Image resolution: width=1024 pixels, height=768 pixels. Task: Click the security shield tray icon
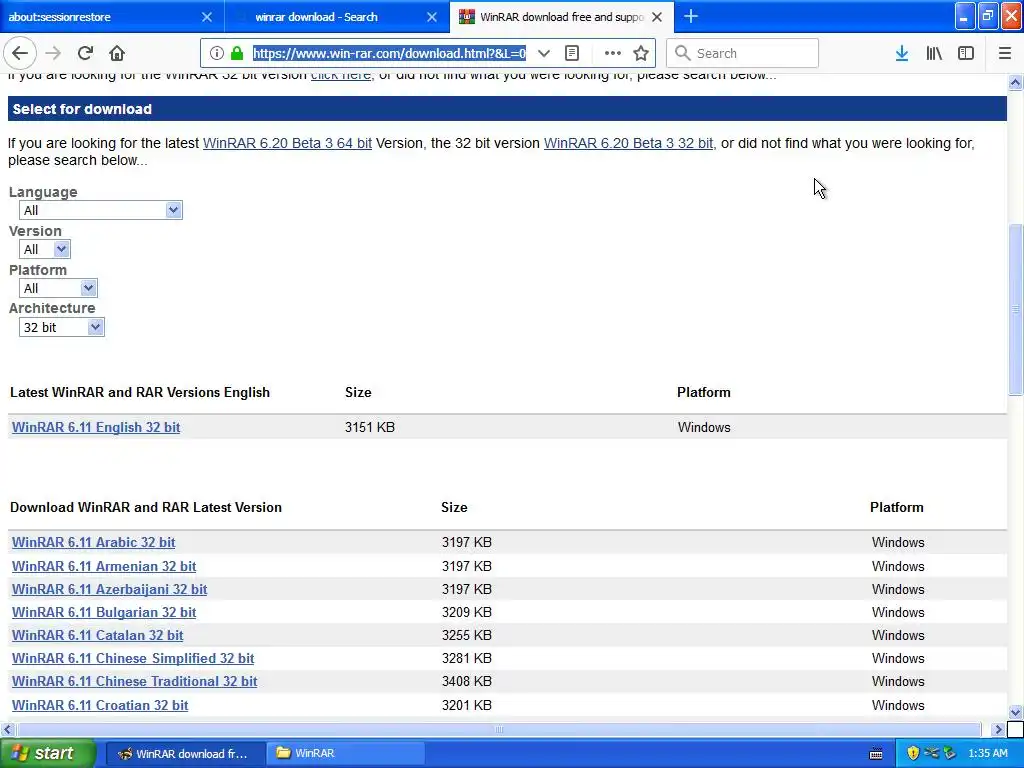913,753
